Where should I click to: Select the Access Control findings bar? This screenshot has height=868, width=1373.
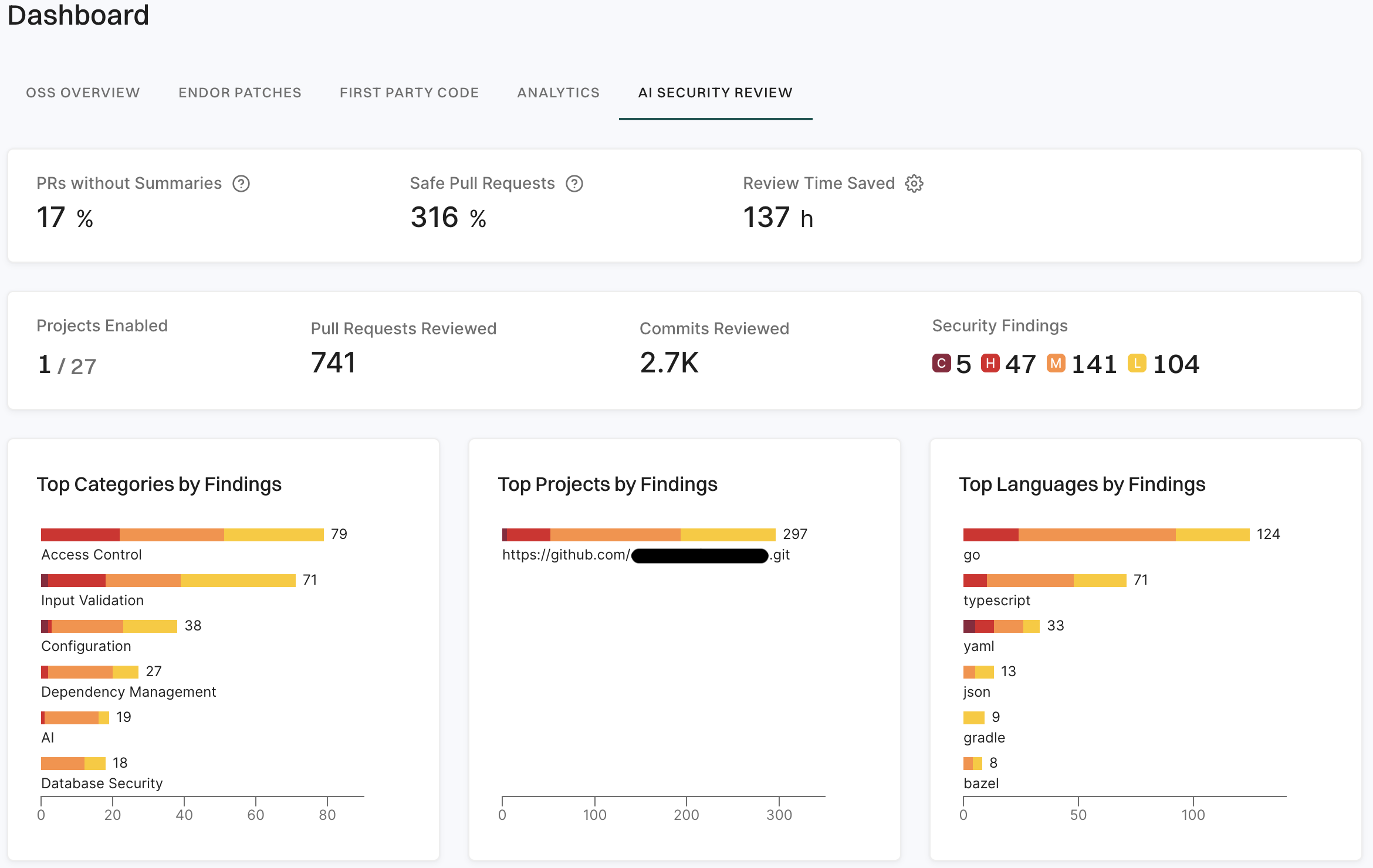[x=182, y=534]
